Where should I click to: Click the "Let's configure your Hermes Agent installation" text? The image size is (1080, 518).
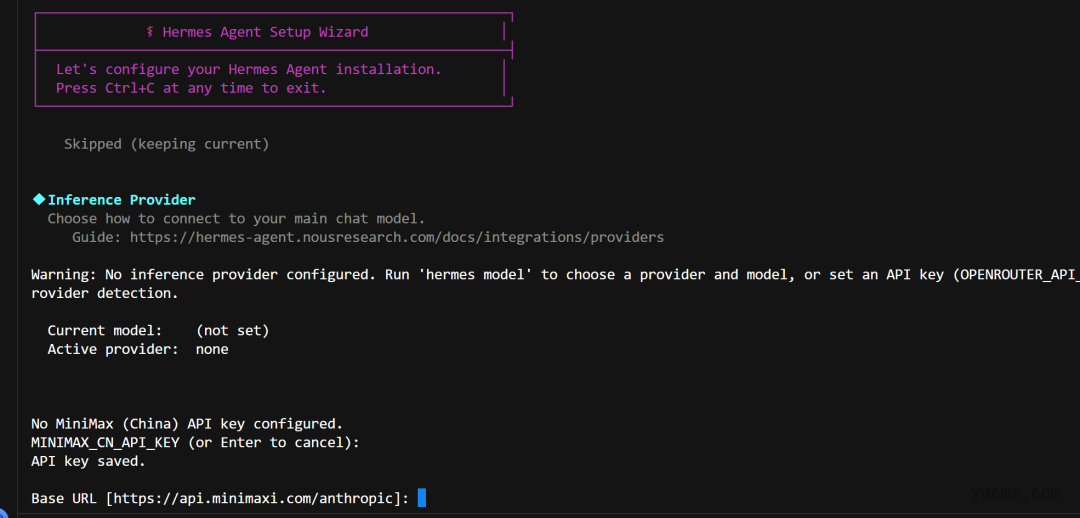248,69
